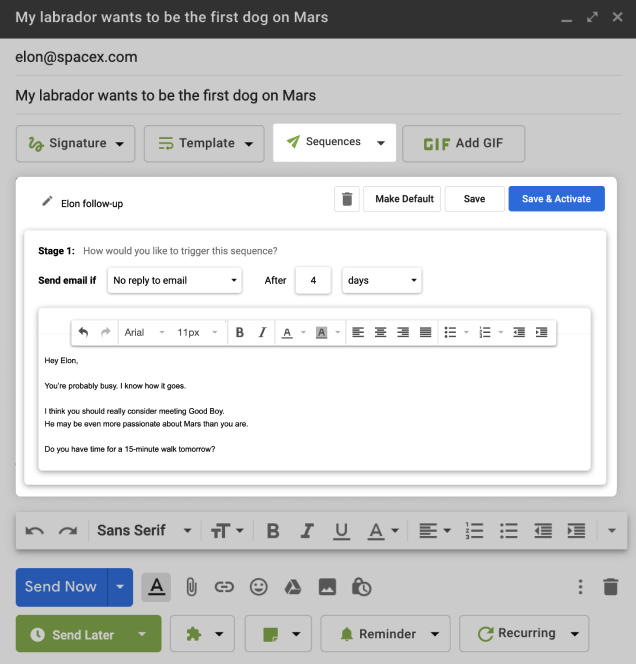Click the pencil icon beside Elon follow-up

46,201
